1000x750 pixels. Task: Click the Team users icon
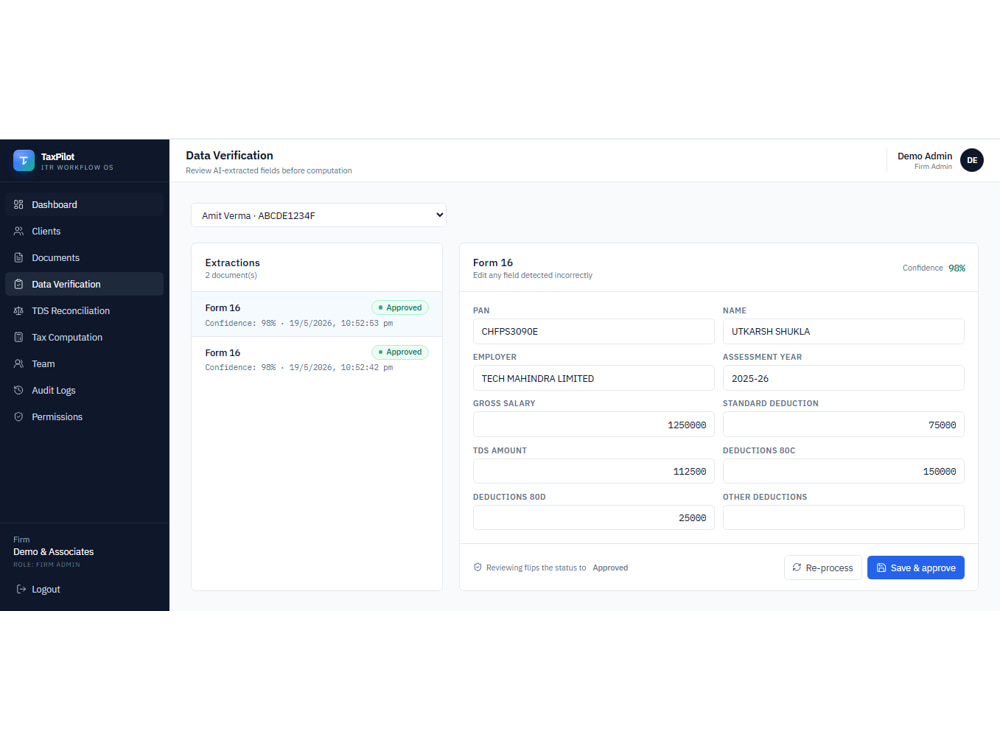pyautogui.click(x=18, y=364)
